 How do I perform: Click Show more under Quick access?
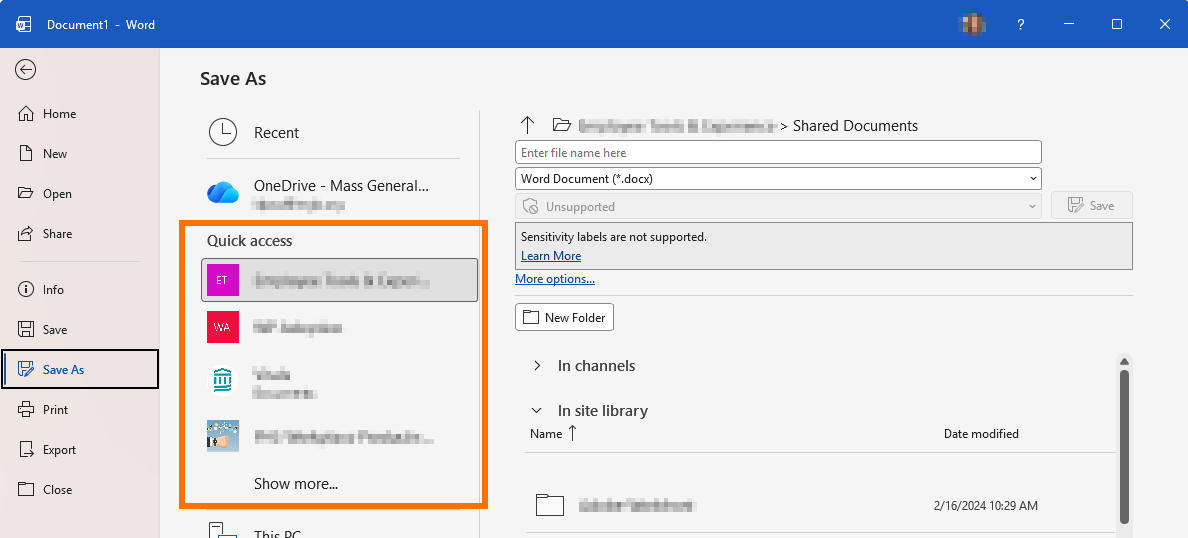point(295,484)
